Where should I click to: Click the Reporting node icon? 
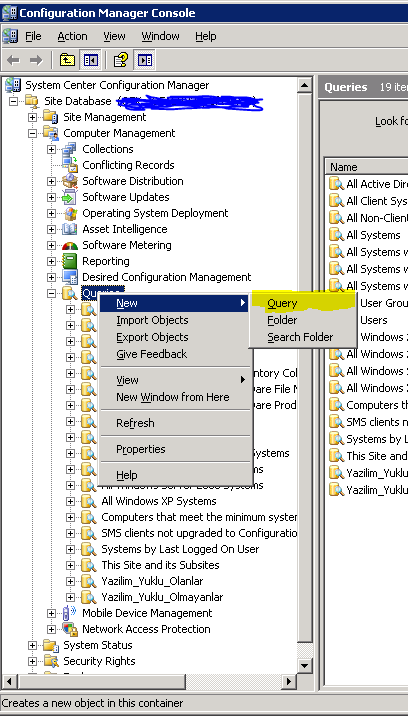70,261
